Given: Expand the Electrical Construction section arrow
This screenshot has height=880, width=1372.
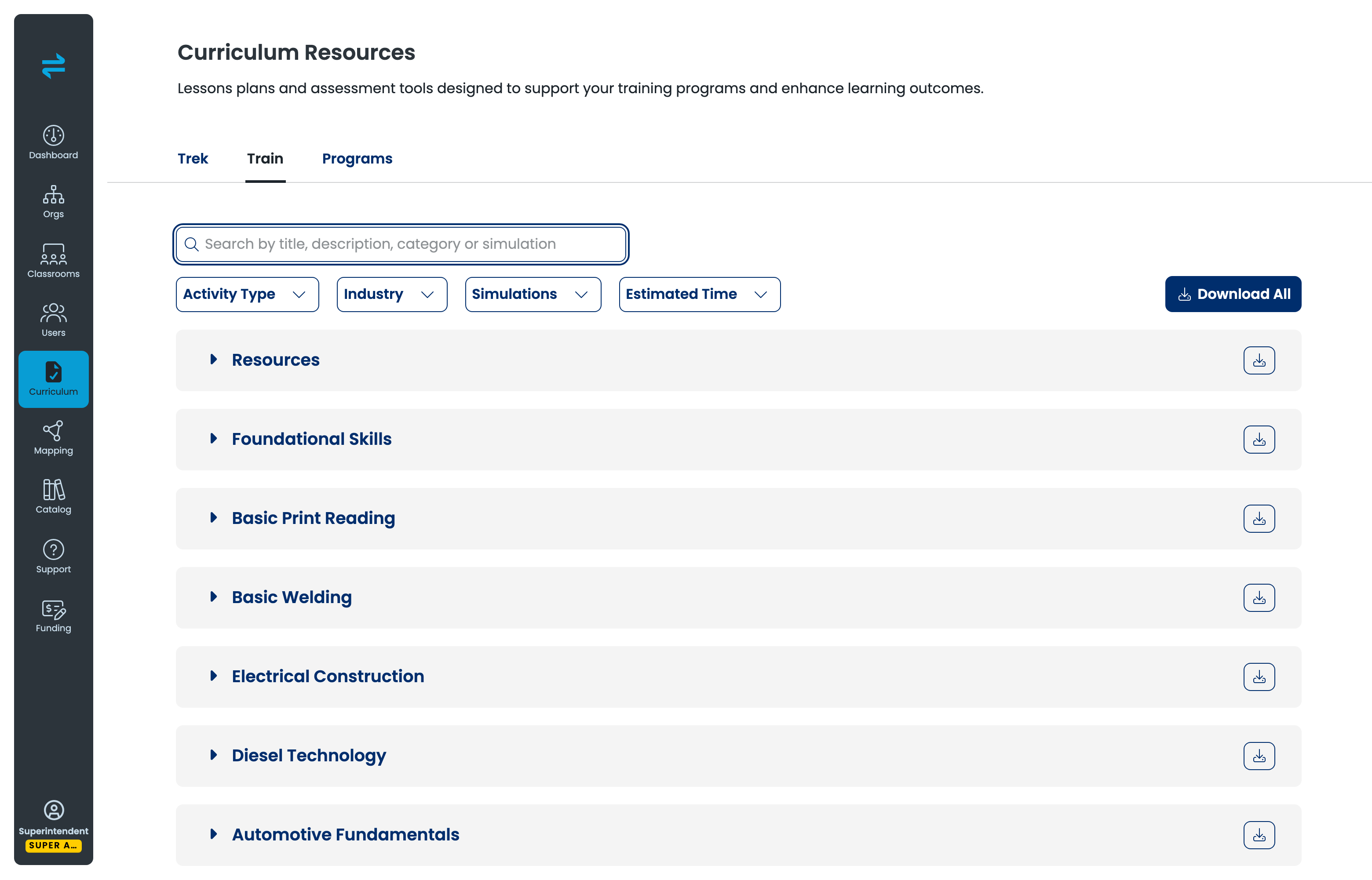Looking at the screenshot, I should (x=213, y=676).
